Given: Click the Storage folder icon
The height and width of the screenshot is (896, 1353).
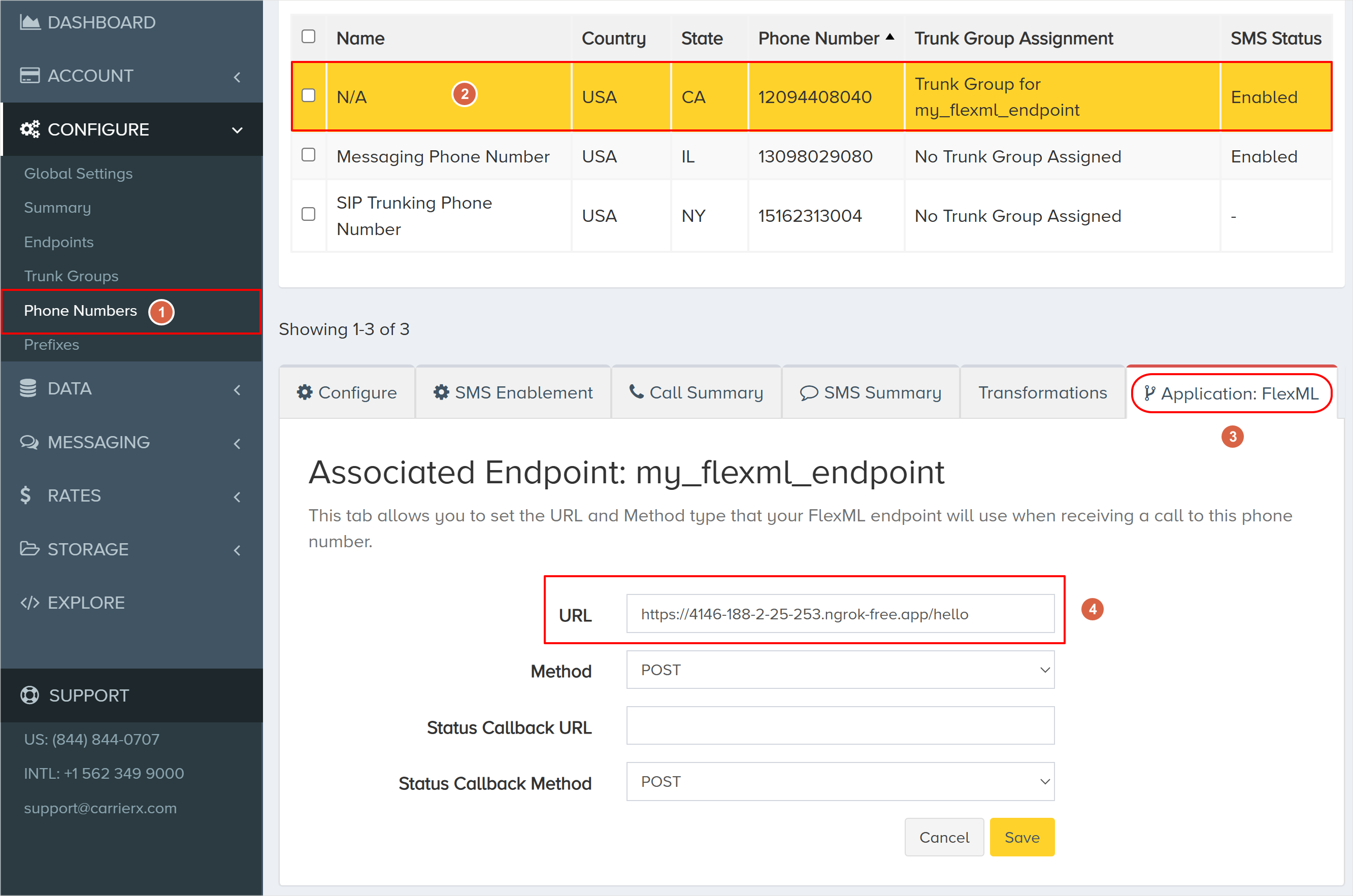Looking at the screenshot, I should coord(30,549).
